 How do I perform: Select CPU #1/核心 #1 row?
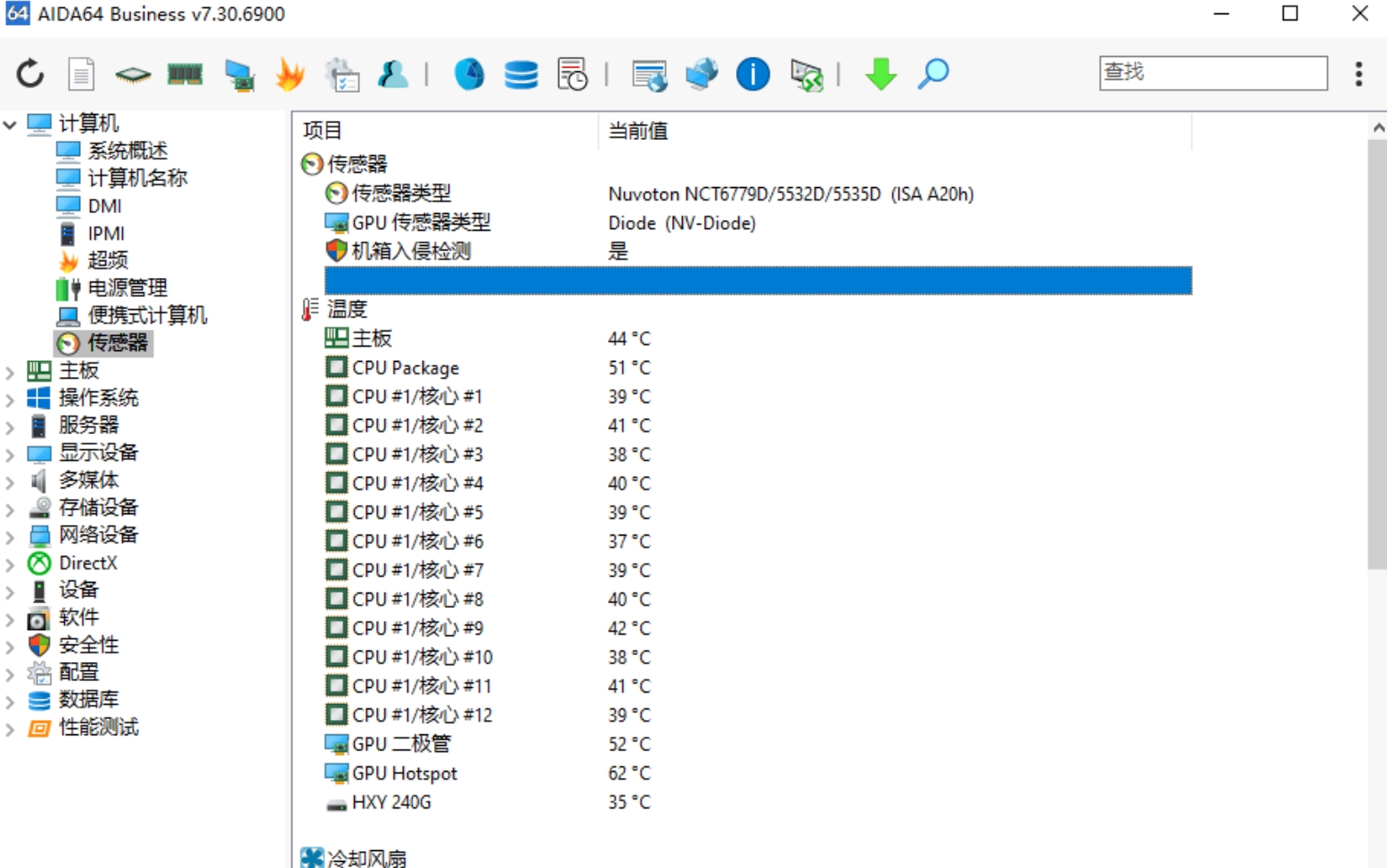[x=758, y=397]
